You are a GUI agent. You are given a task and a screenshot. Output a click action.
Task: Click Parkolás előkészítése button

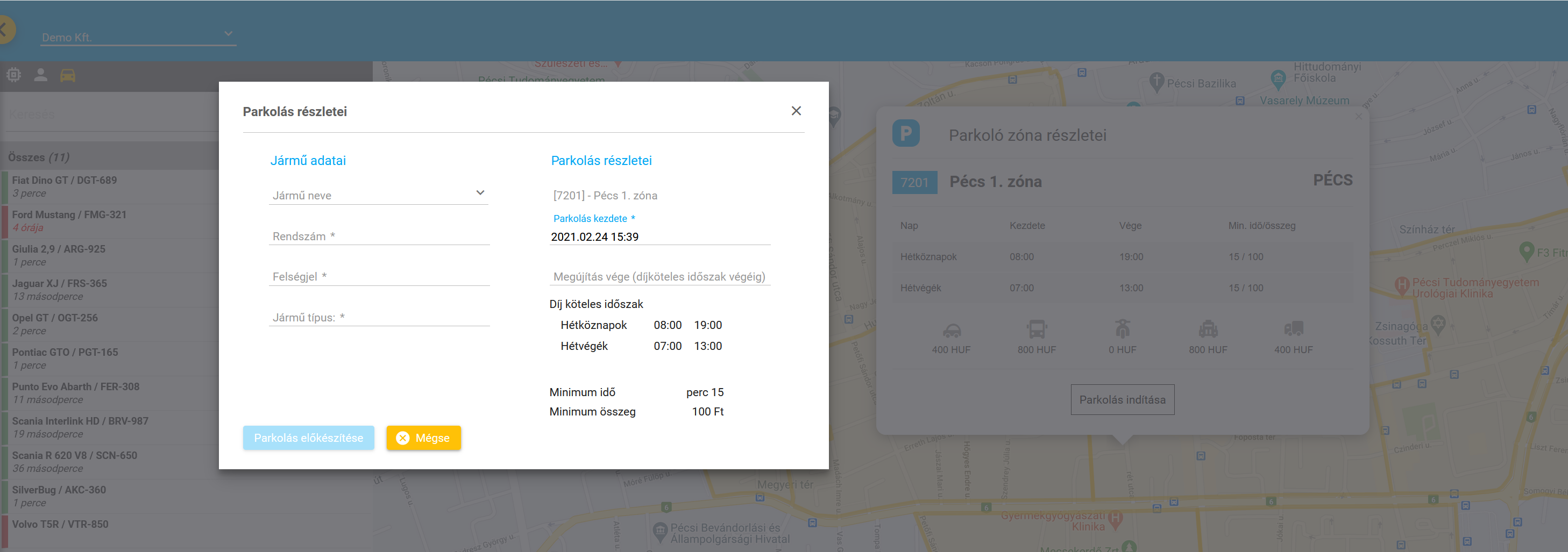tap(308, 438)
